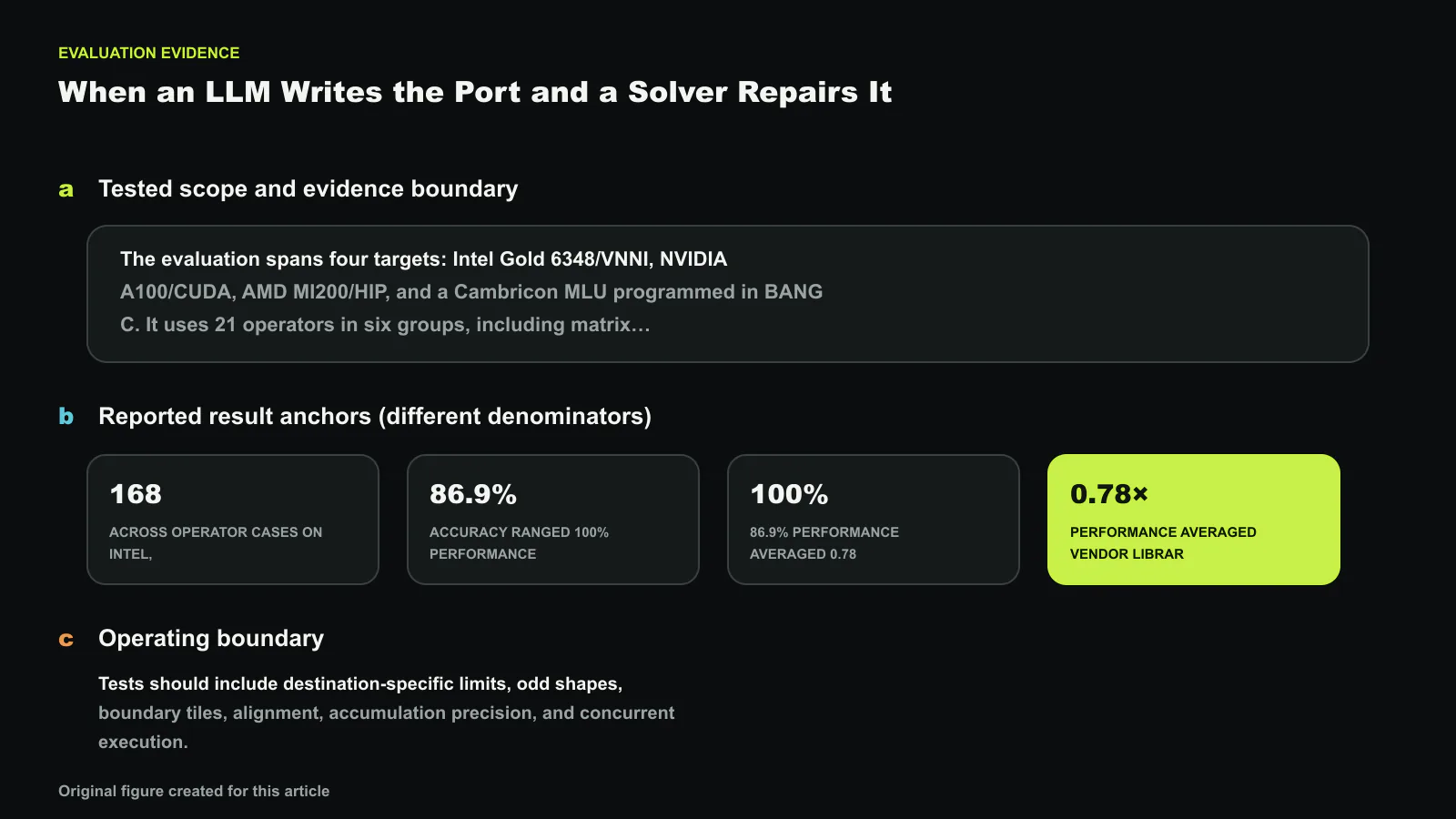This screenshot has height=819, width=1456.
Task: Click the large '0.78×' number
Action: click(x=1109, y=494)
